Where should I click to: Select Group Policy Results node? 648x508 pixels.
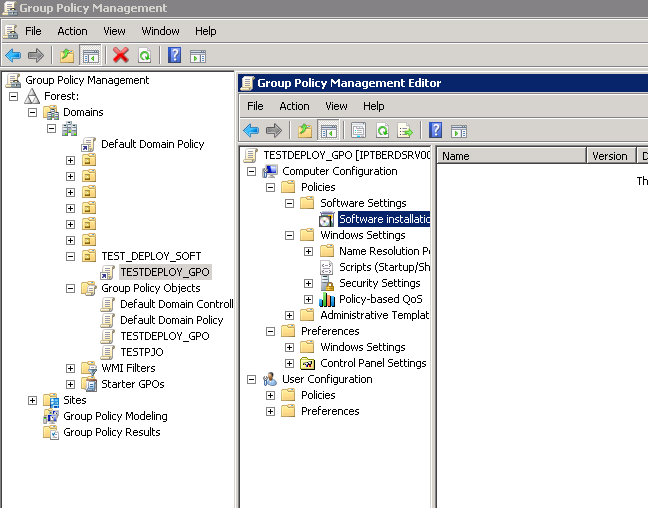(112, 432)
